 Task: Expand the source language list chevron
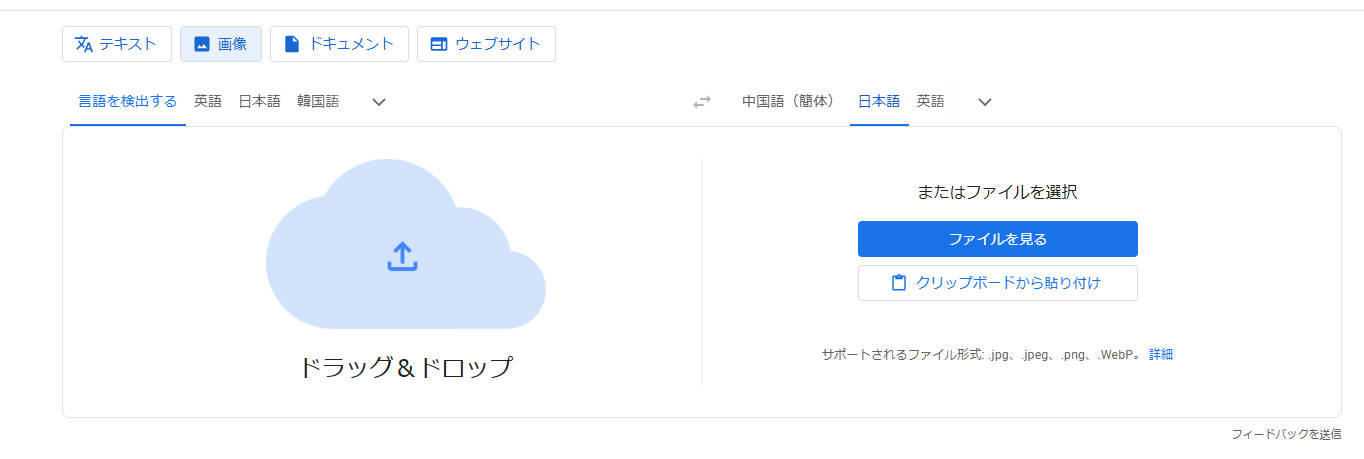tap(379, 102)
